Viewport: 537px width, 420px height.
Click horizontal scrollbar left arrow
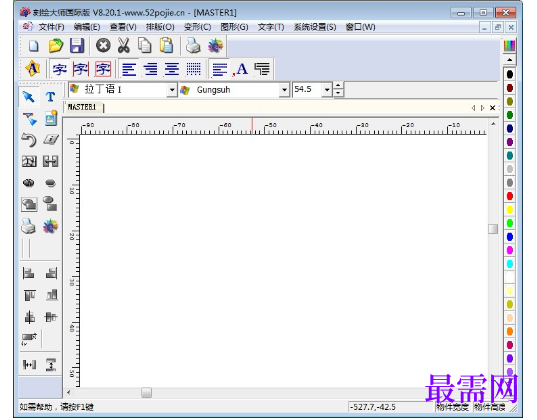tap(68, 393)
